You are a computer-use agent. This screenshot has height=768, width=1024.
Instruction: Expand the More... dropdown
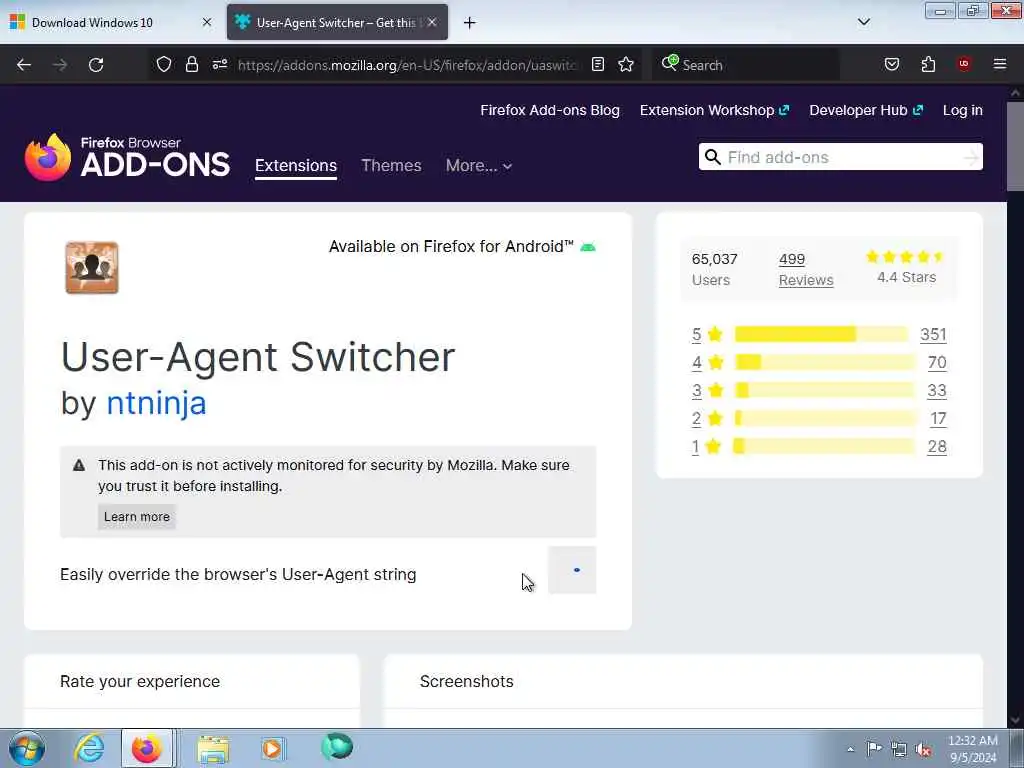[x=479, y=166]
